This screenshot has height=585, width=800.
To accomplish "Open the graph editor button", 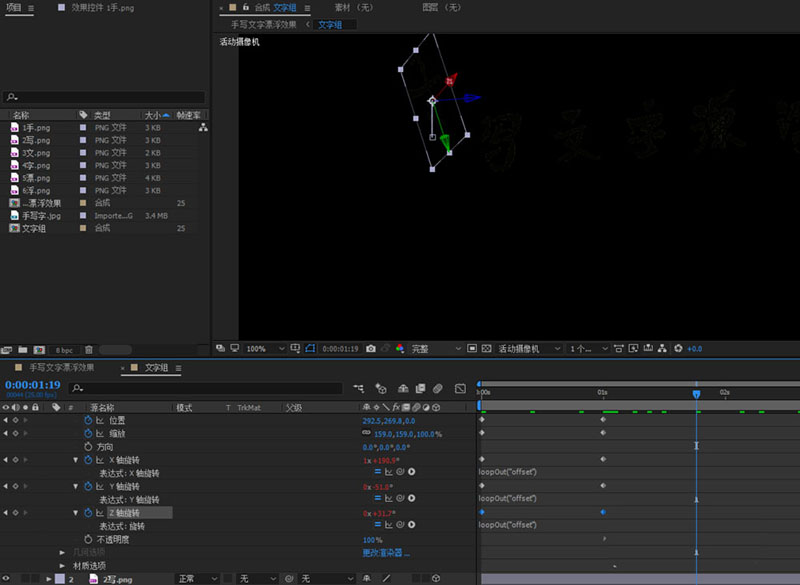I will pos(460,389).
